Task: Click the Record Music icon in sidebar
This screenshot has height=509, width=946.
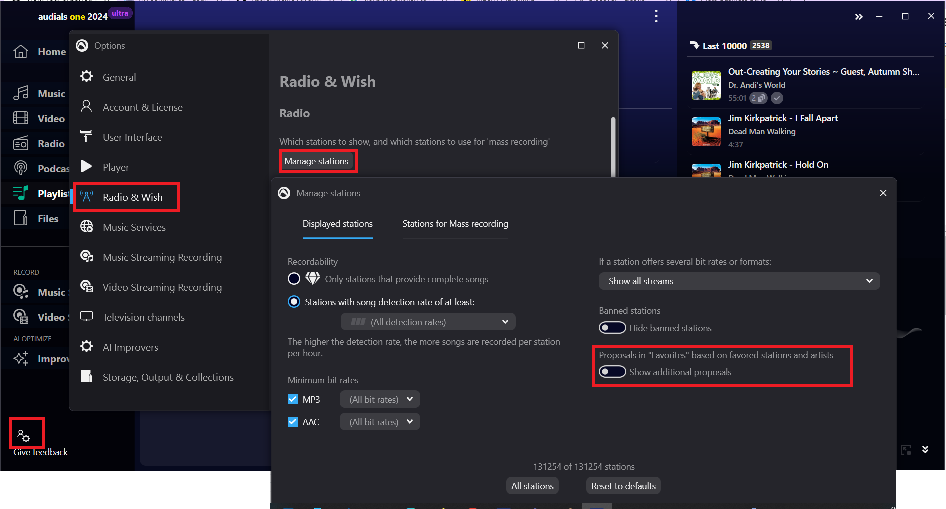Action: tap(21, 291)
